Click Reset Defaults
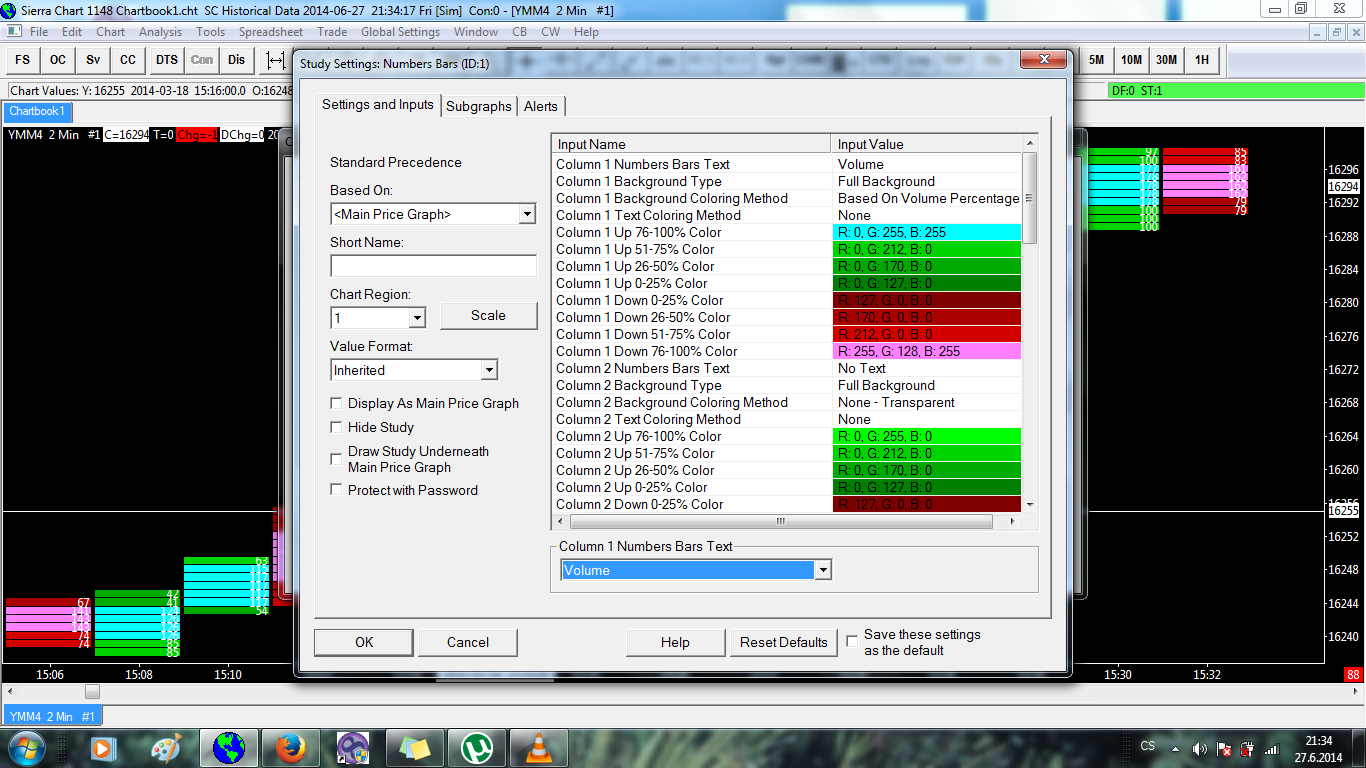Image resolution: width=1366 pixels, height=768 pixels. tap(784, 642)
